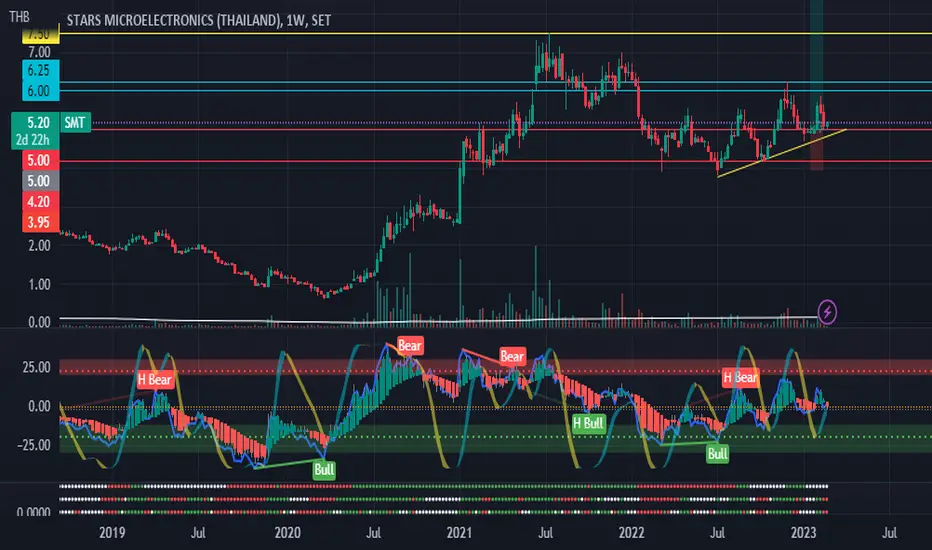Viewport: 932px width, 550px height.
Task: Click the Bear label near mid-2020
Action: coord(410,345)
